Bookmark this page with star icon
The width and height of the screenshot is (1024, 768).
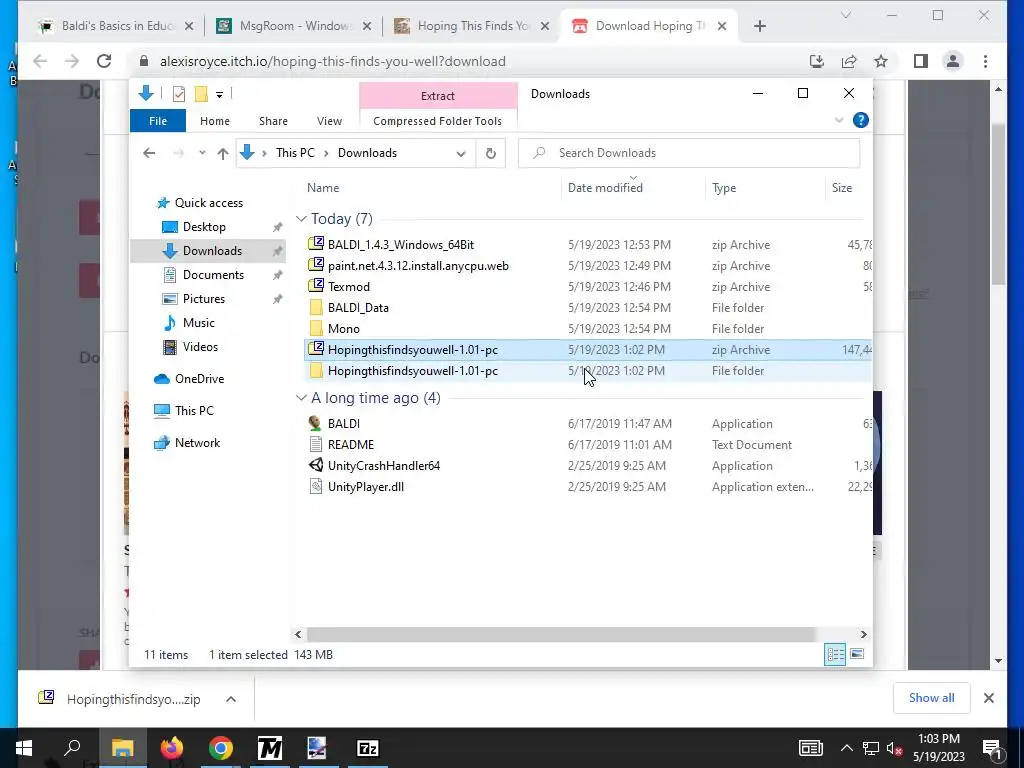pos(881,61)
